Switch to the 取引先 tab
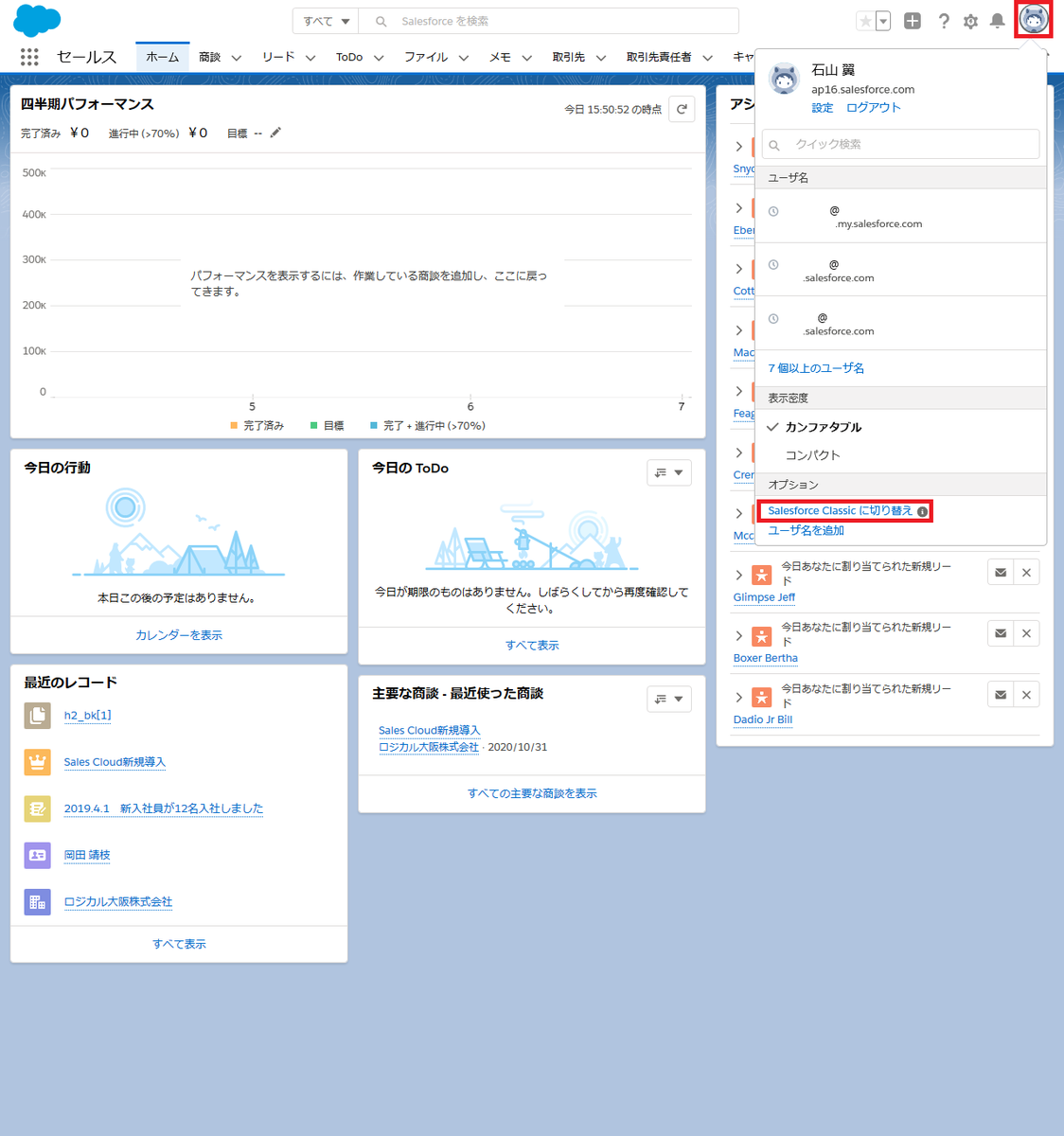Viewport: 1064px width, 1136px height. click(x=569, y=57)
